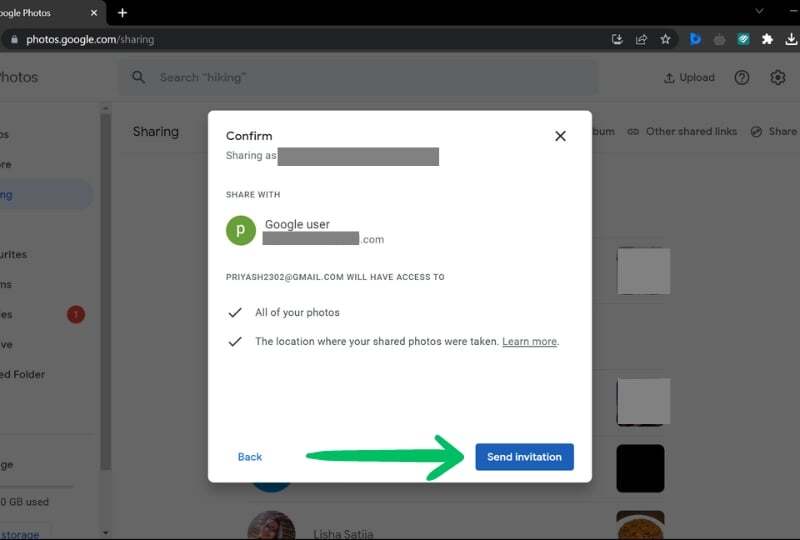Open the black shared album thumbnail
The height and width of the screenshot is (540, 800).
(640, 468)
